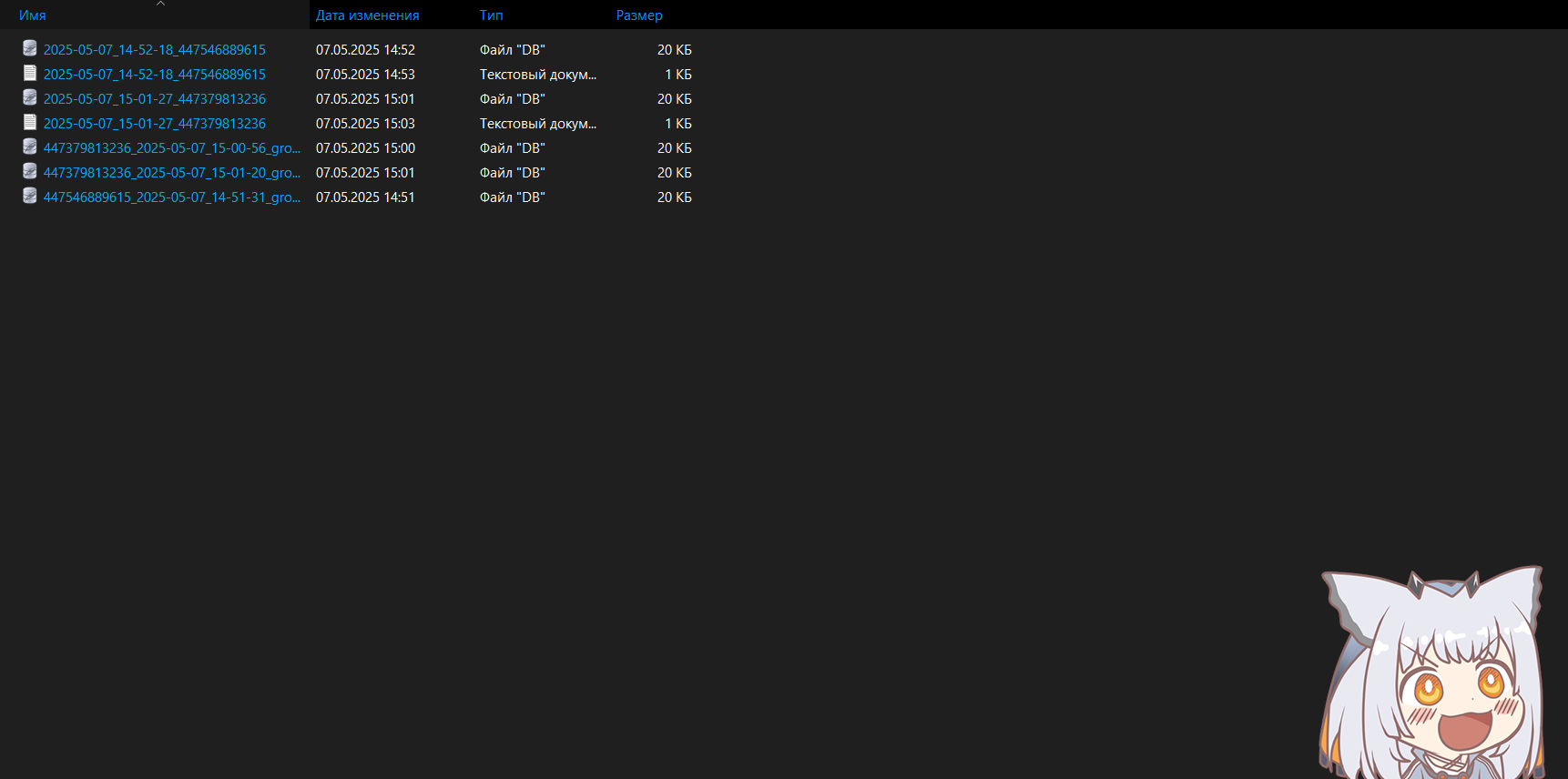Select the 15-01-27 file name modified at 15:03

coord(155,124)
